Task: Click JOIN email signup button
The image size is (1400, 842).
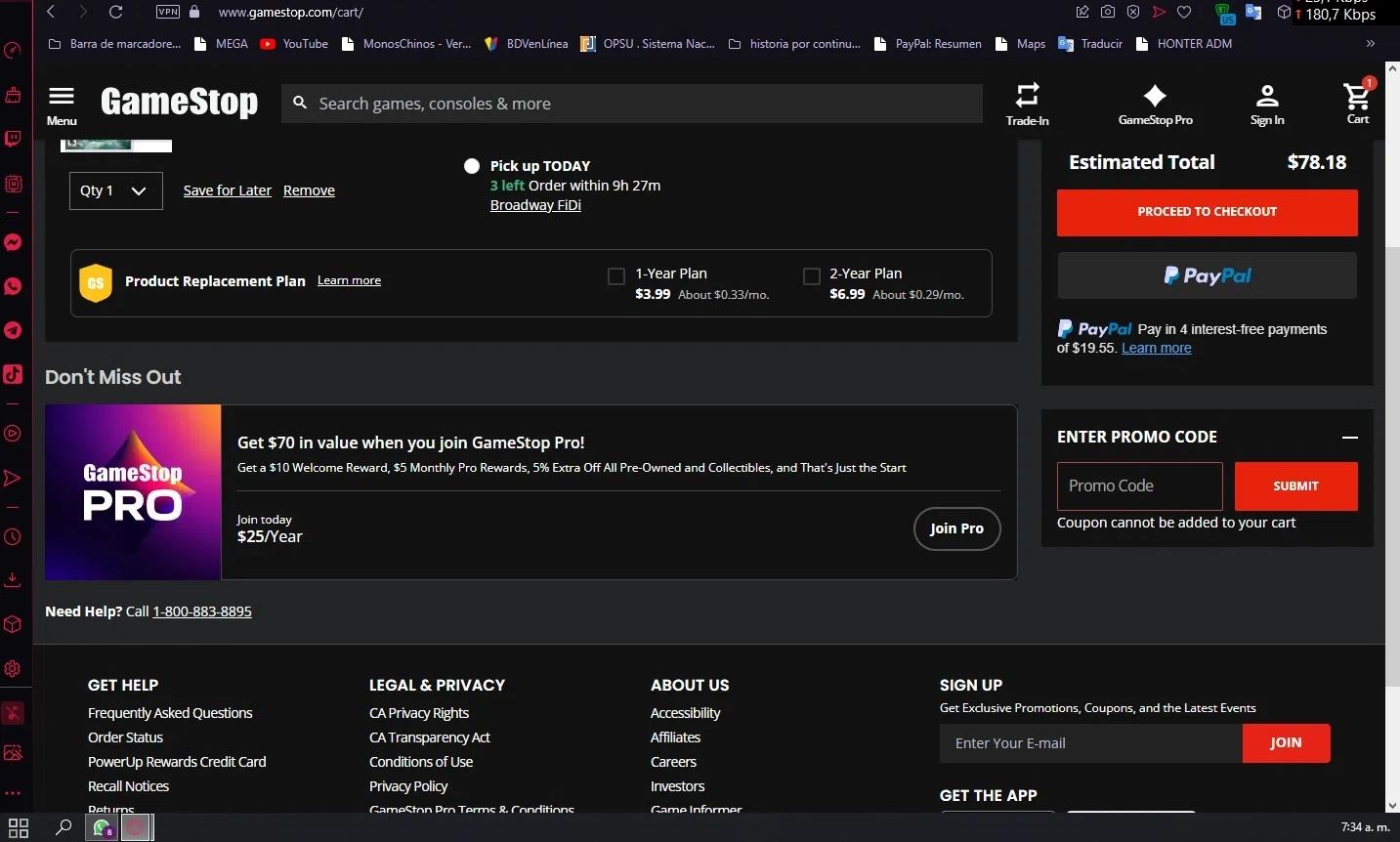Action: (1286, 743)
